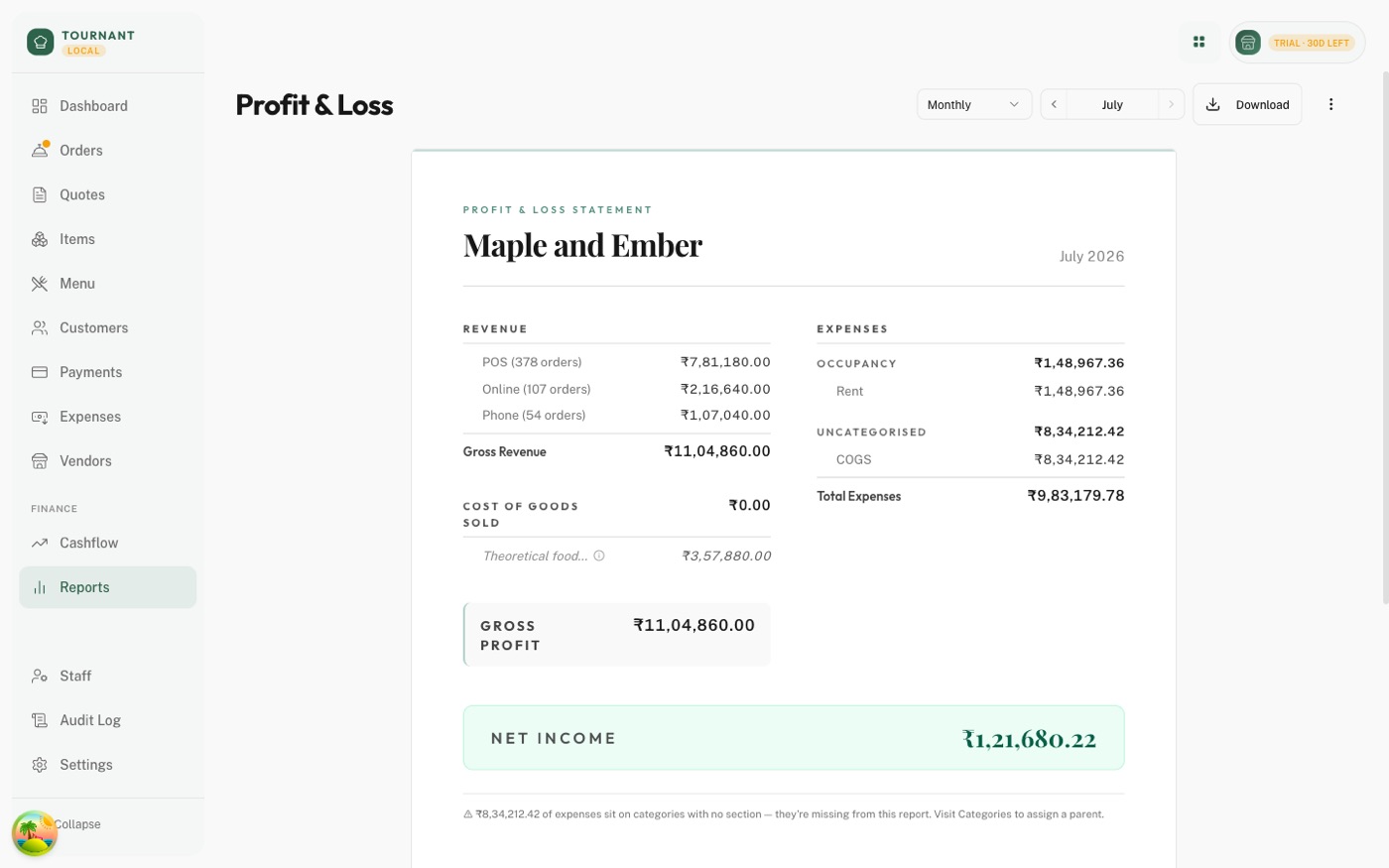1389x868 pixels.
Task: Open the Dashboard sidebar icon
Action: [40, 106]
